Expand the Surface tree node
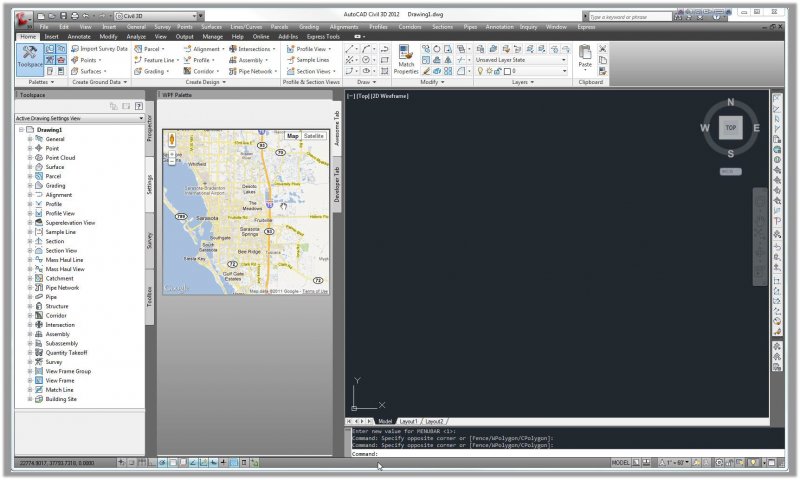800x480 pixels. (x=30, y=167)
